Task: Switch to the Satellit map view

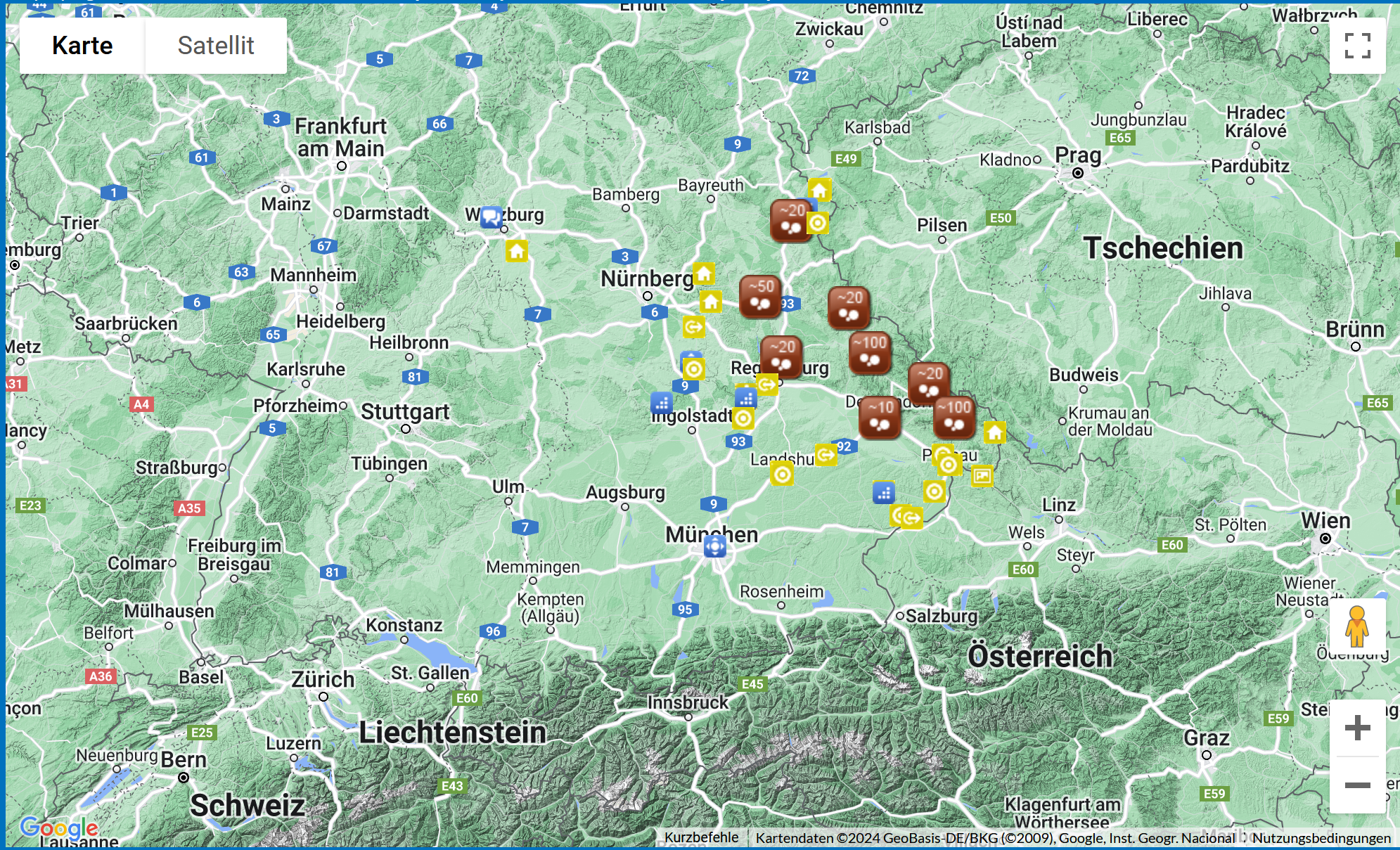Action: click(216, 46)
